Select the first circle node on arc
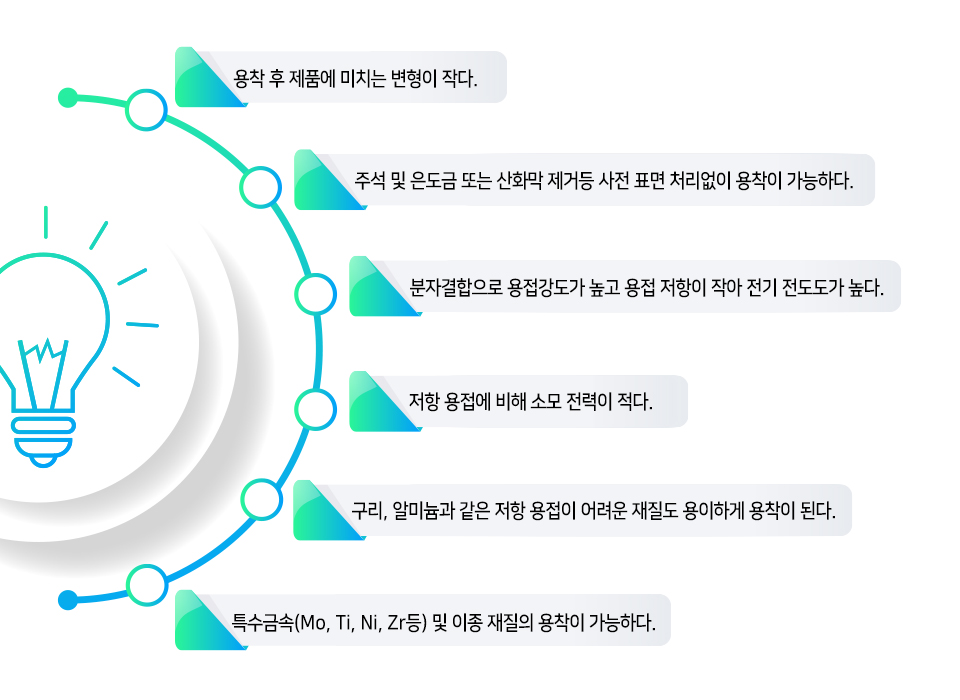The height and width of the screenshot is (700, 960). coord(146,110)
